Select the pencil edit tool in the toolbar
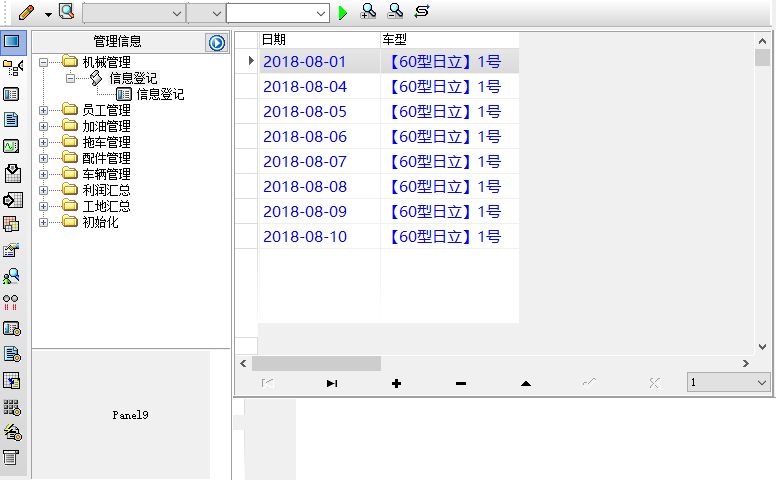Image resolution: width=776 pixels, height=480 pixels. point(26,12)
